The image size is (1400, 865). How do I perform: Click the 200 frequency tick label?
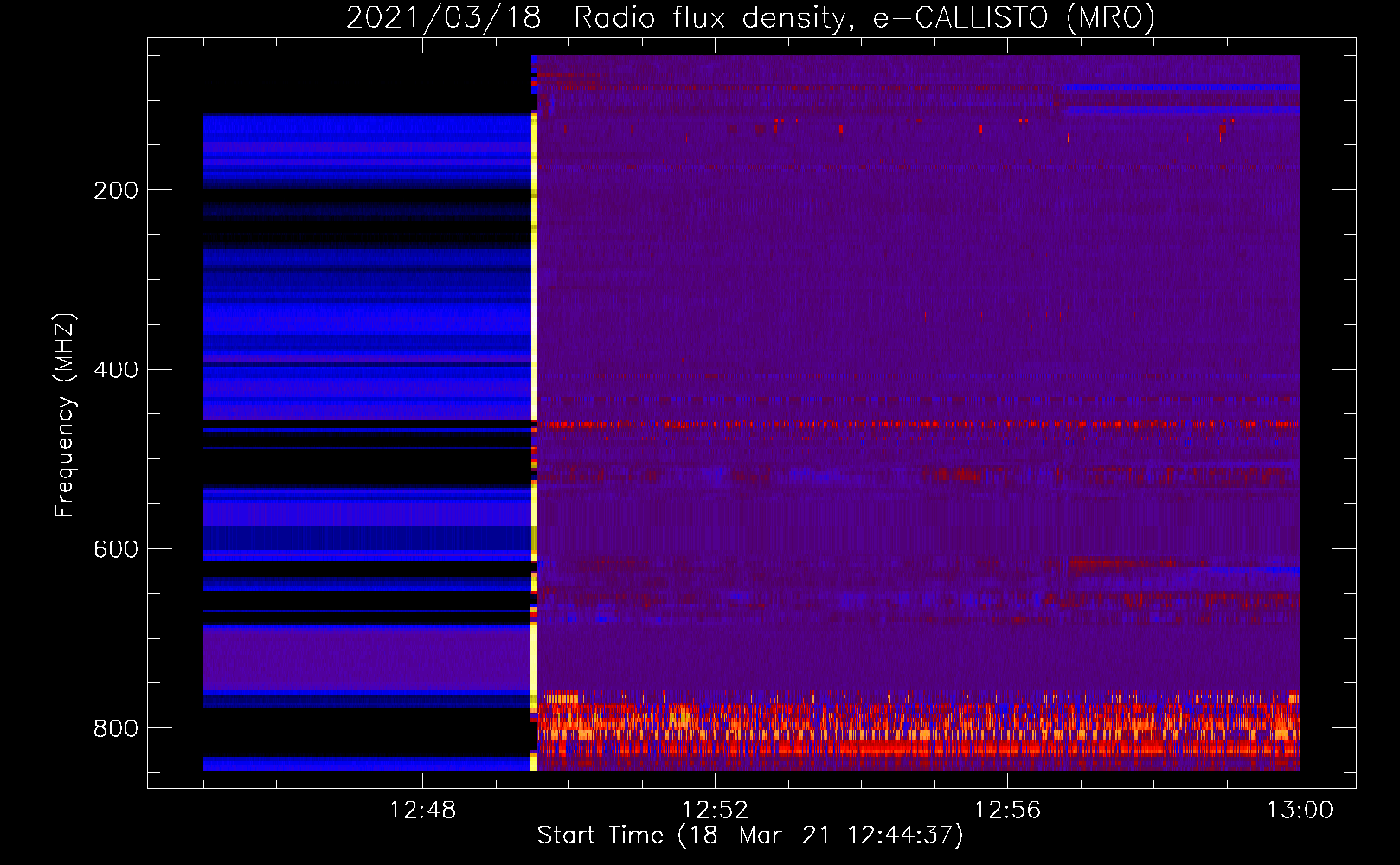116,190
